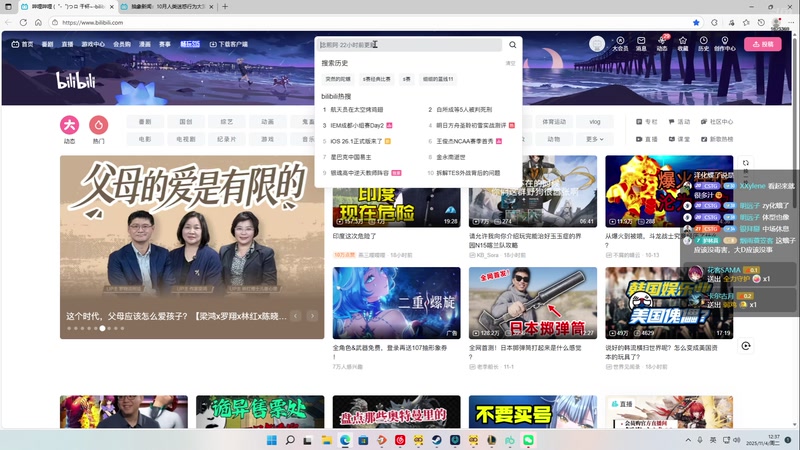Click the bookmark star in address bar
800x450 pixels.
click(696, 22)
